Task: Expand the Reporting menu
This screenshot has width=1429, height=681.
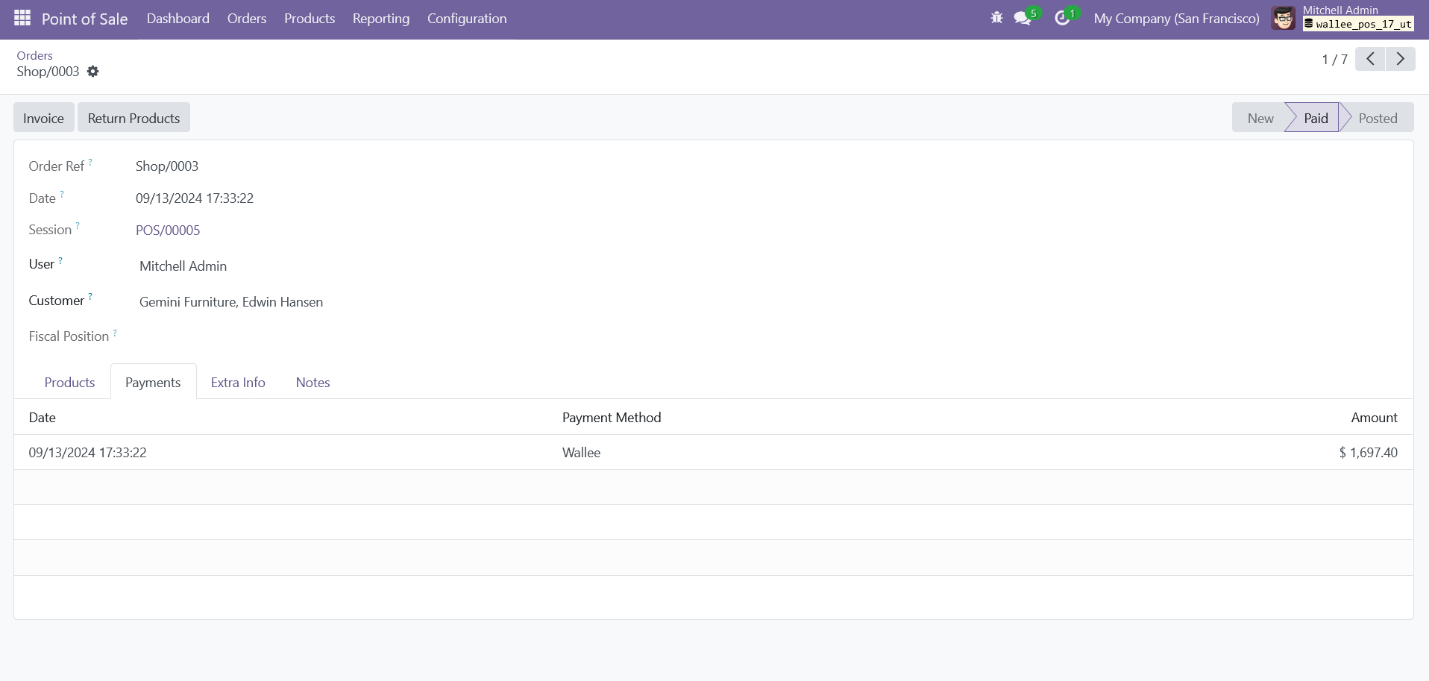Action: [x=381, y=18]
